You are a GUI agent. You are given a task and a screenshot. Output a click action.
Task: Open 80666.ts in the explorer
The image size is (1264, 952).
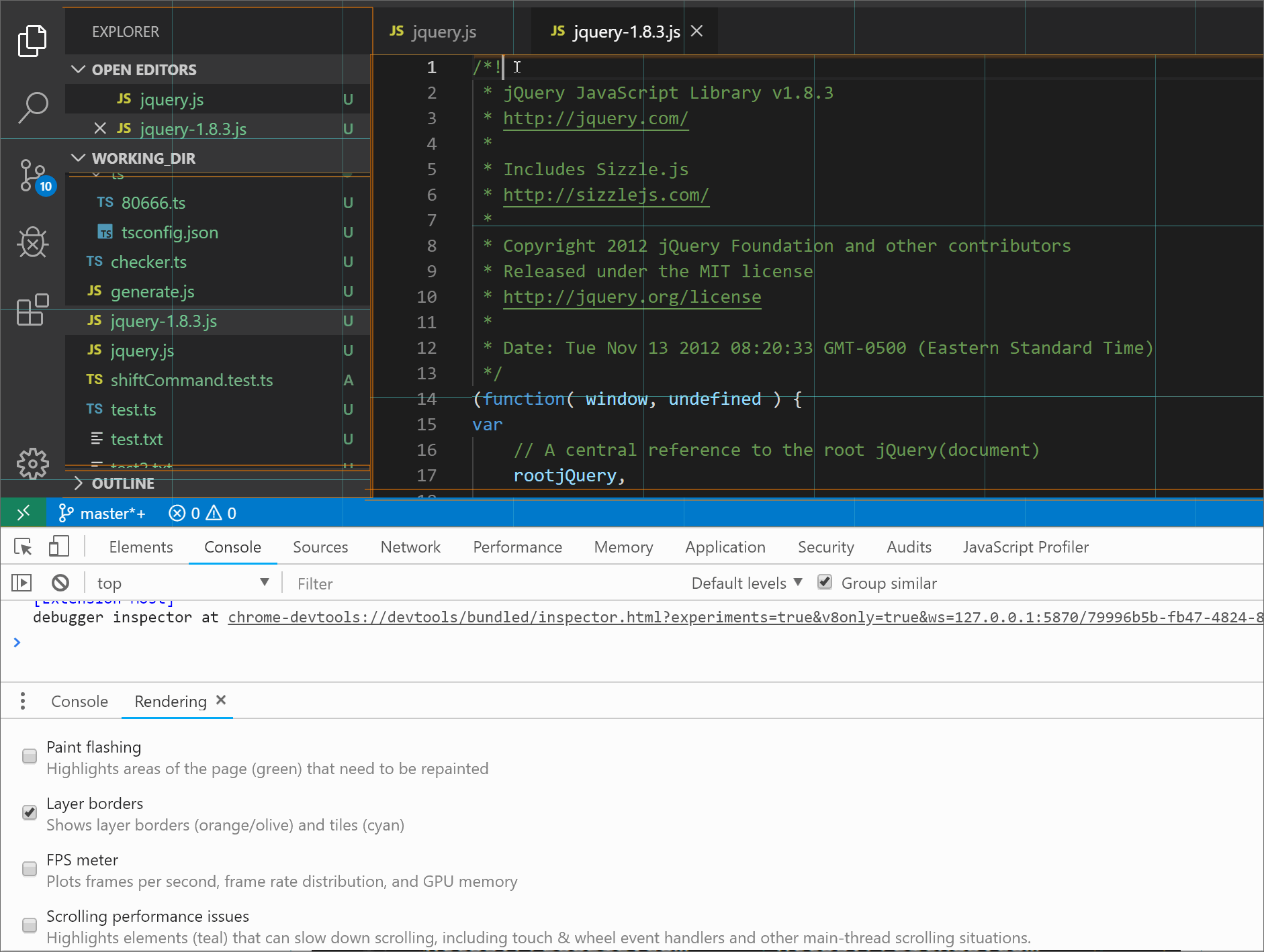pos(218,202)
